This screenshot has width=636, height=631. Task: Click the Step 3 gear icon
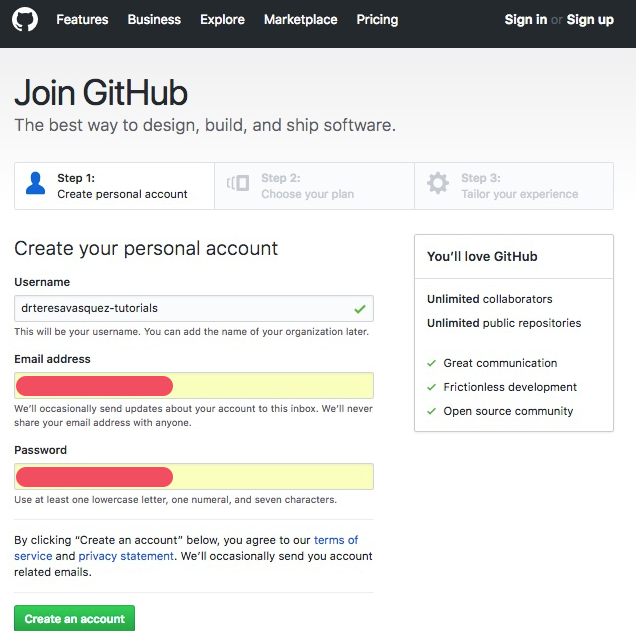click(438, 183)
